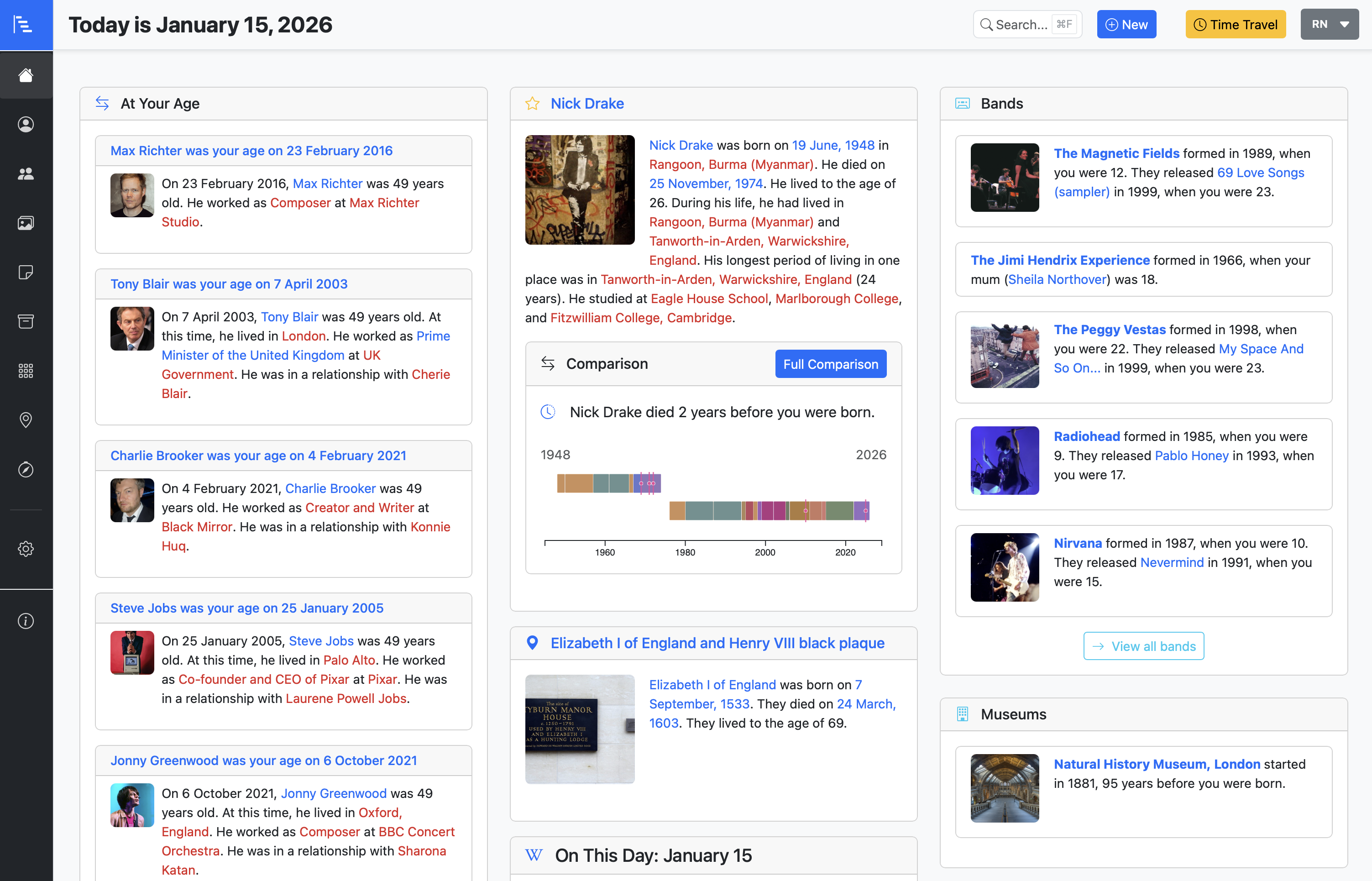1372x881 pixels.
Task: Click the star icon beside Nick Drake
Action: [x=532, y=104]
